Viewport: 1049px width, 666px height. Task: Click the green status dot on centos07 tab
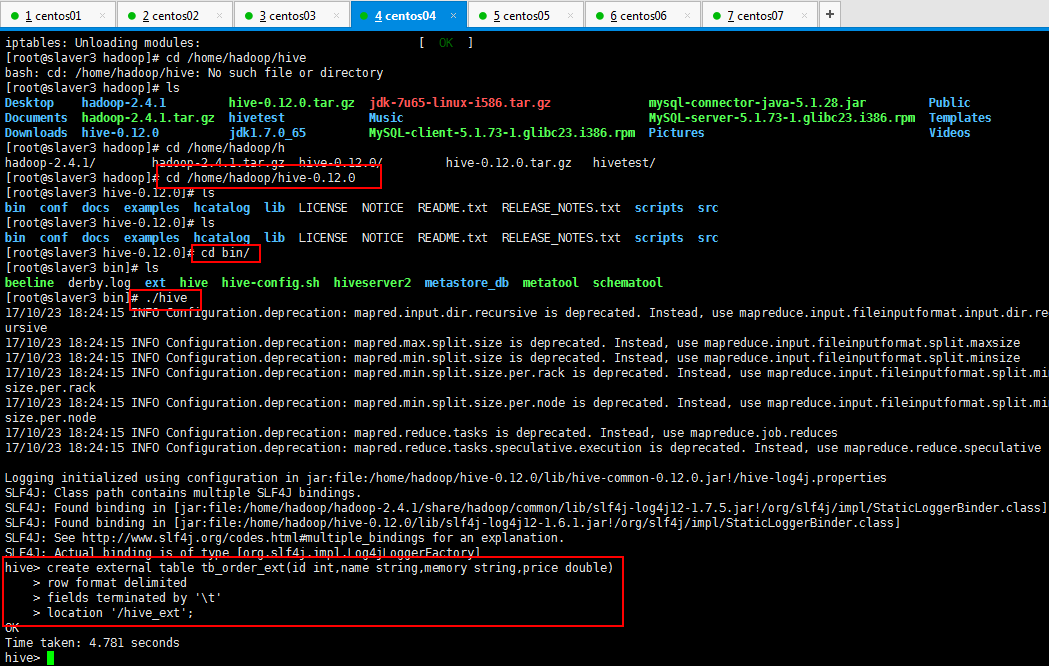[x=717, y=15]
